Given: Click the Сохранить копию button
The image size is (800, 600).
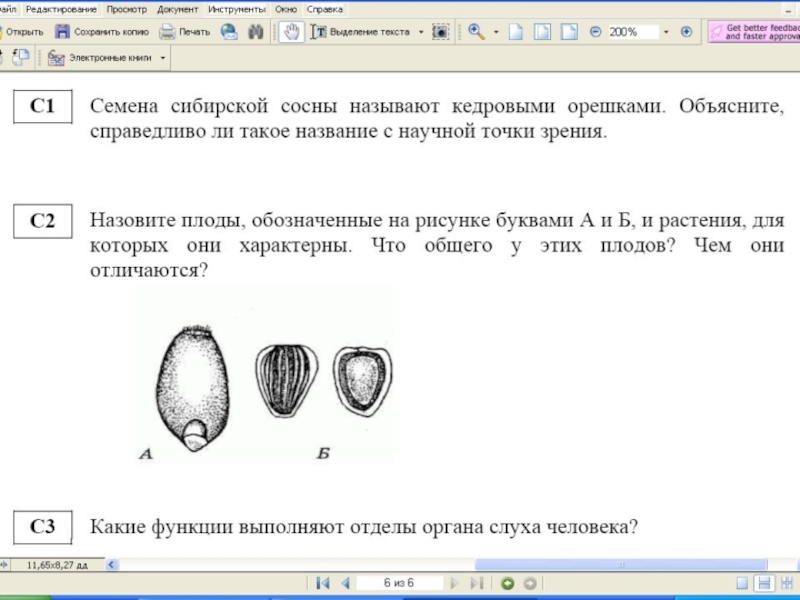Looking at the screenshot, I should point(102,32).
